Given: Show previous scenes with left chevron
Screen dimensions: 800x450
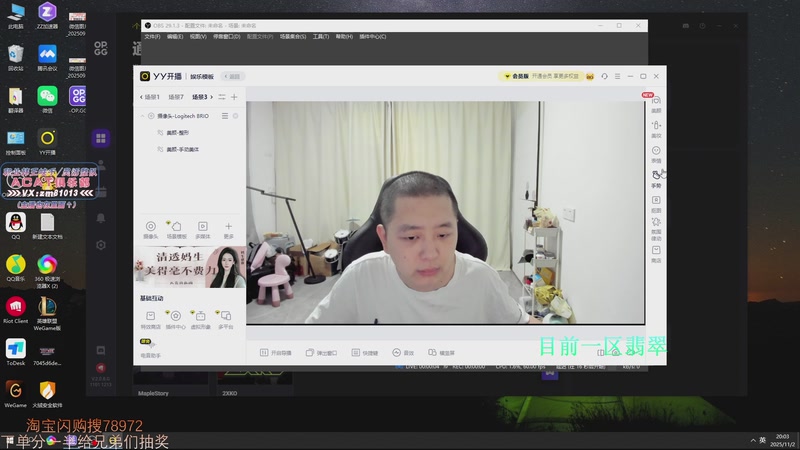Looking at the screenshot, I should [x=141, y=97].
